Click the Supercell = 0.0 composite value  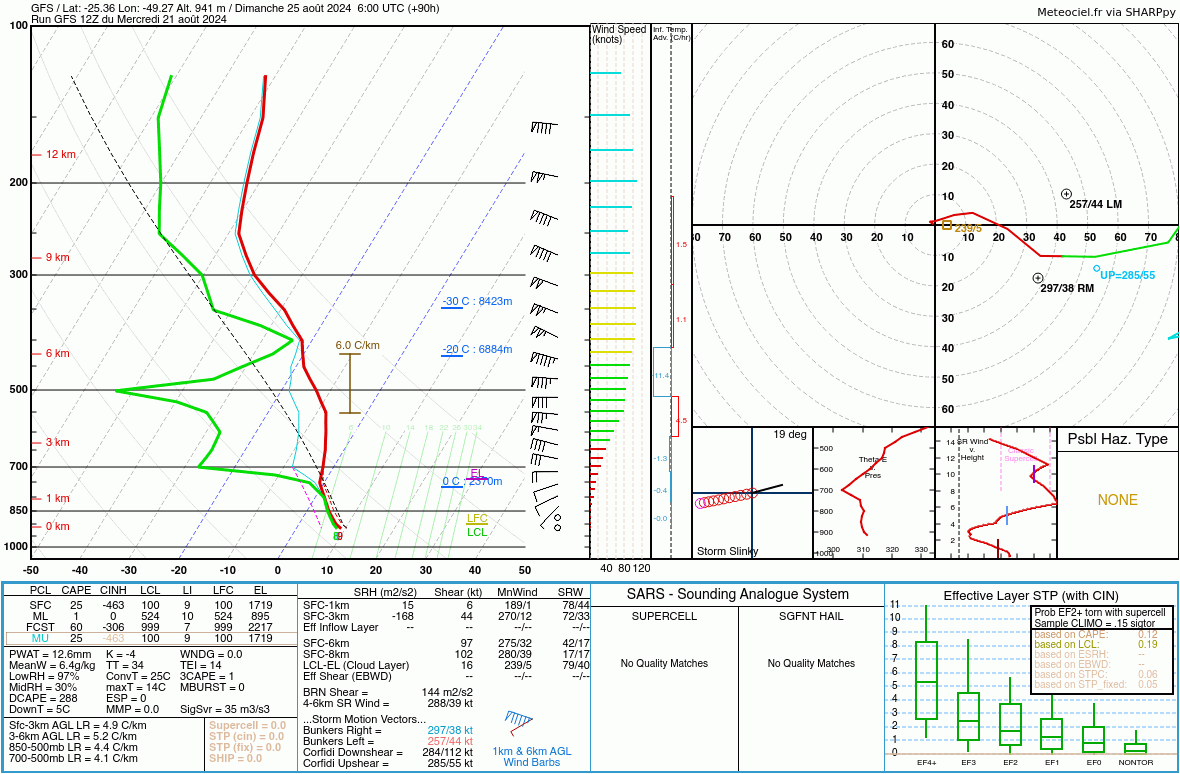tap(247, 726)
